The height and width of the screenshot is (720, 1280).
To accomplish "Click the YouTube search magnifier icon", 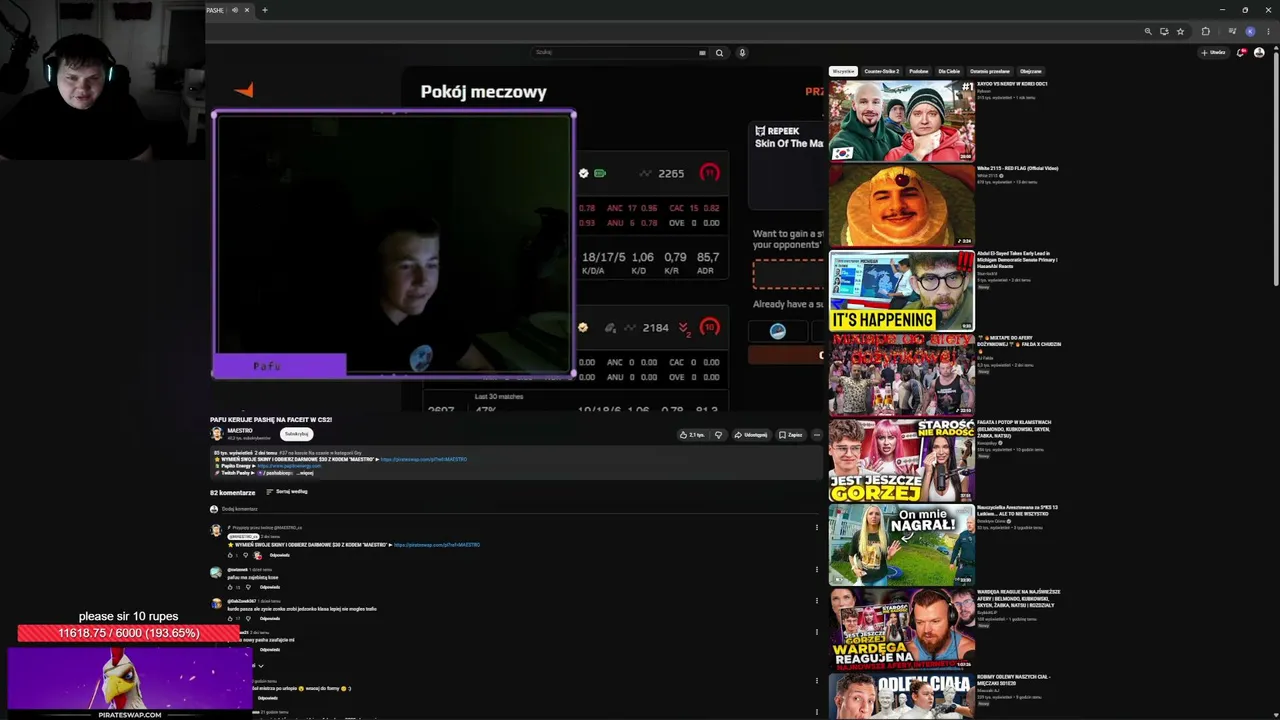I will [x=719, y=53].
